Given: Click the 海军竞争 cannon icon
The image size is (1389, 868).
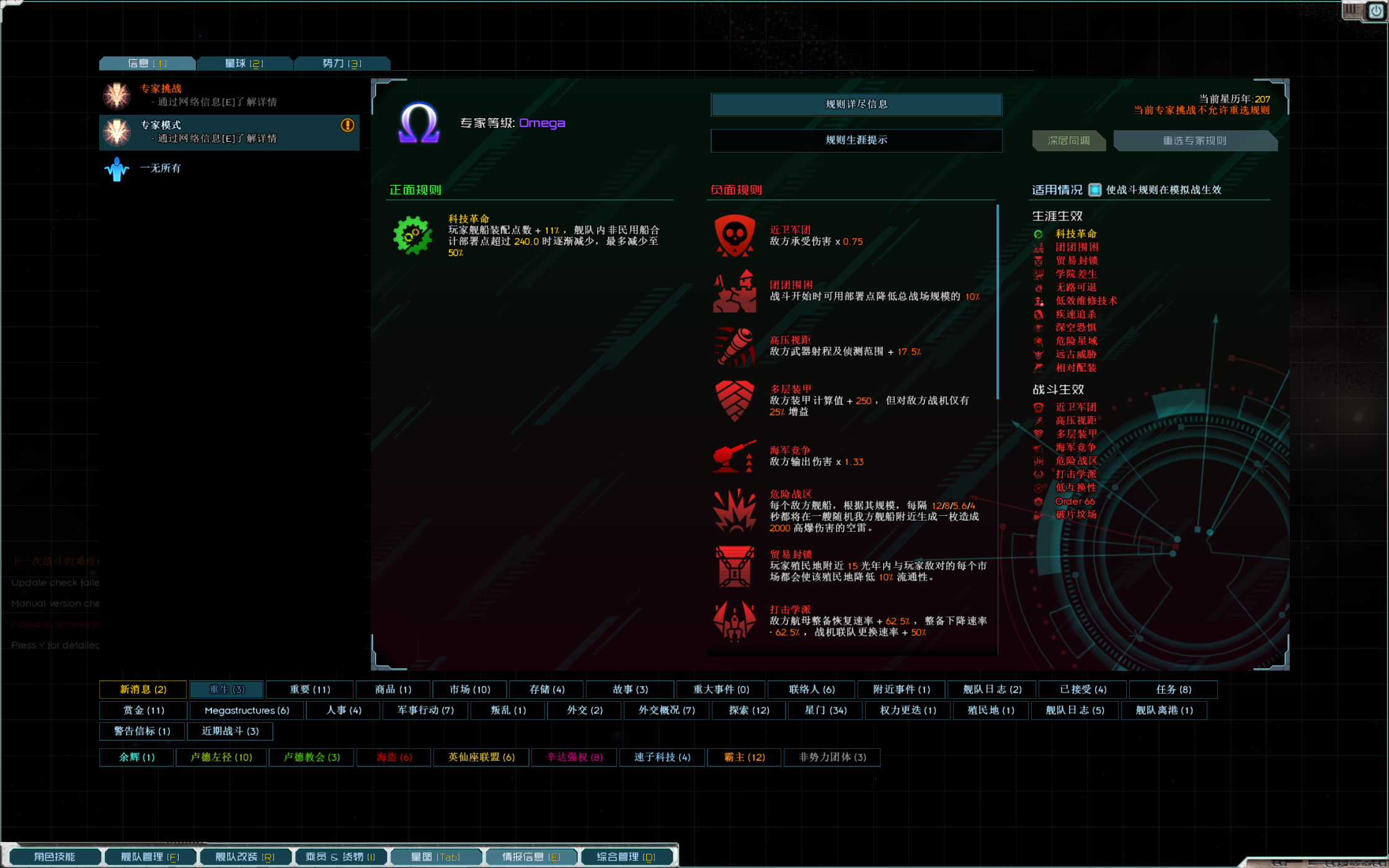Looking at the screenshot, I should [x=734, y=456].
